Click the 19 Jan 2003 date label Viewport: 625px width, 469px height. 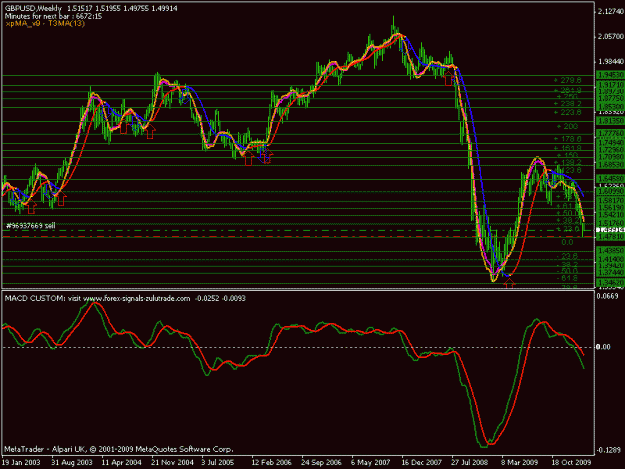[21, 463]
